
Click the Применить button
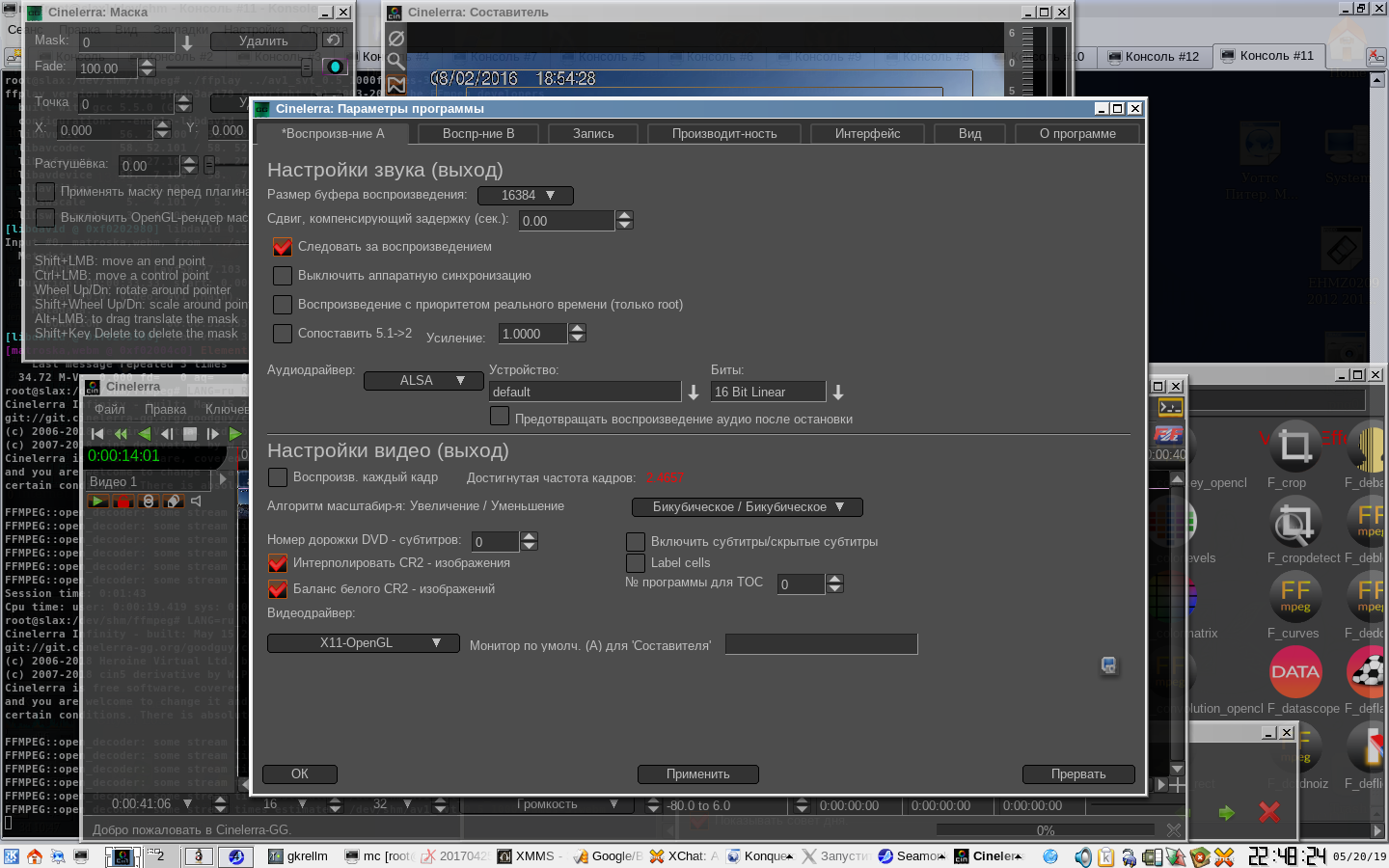pyautogui.click(x=698, y=774)
